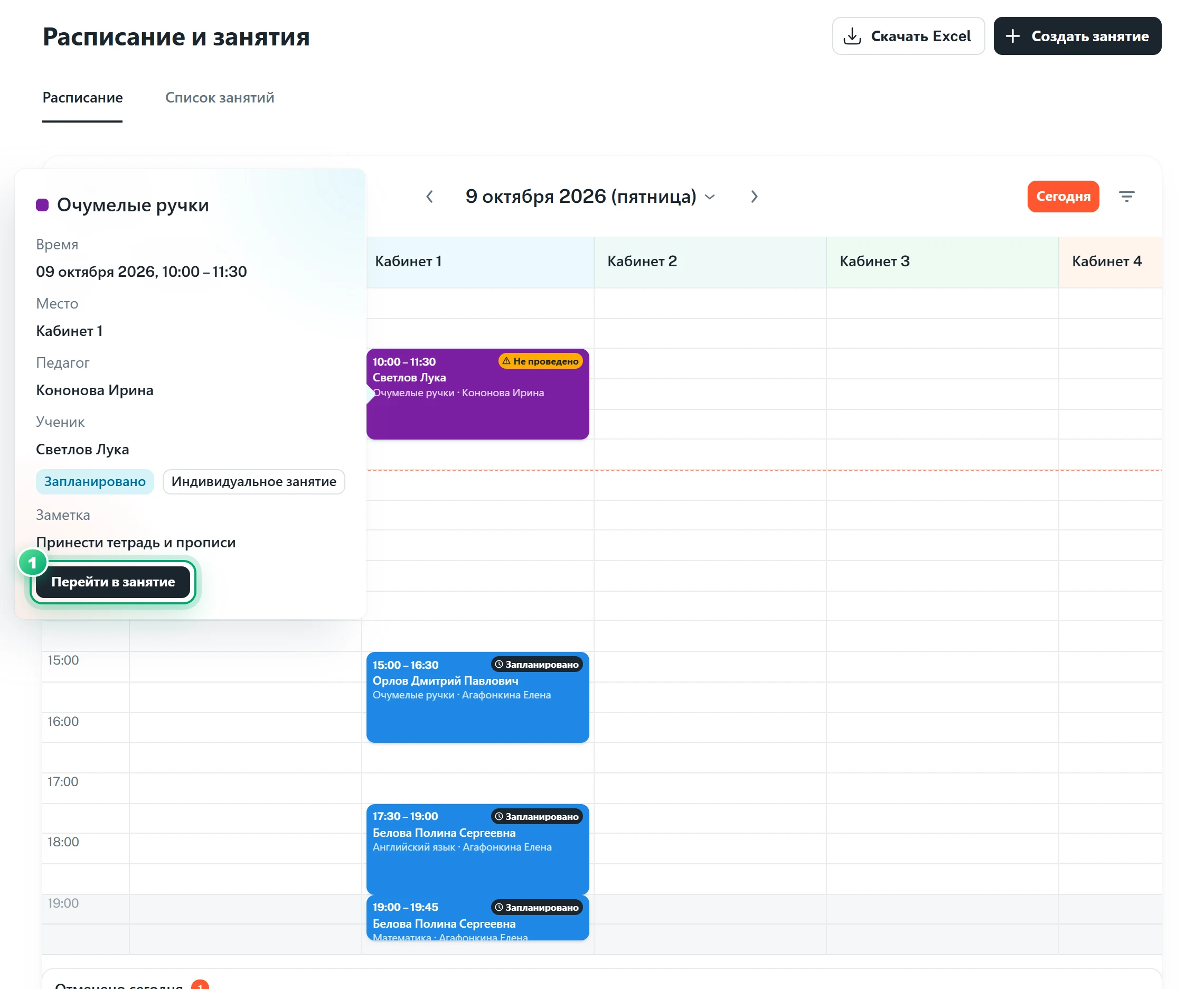
Task: Select the Кабинет 3 column header
Action: (x=942, y=262)
